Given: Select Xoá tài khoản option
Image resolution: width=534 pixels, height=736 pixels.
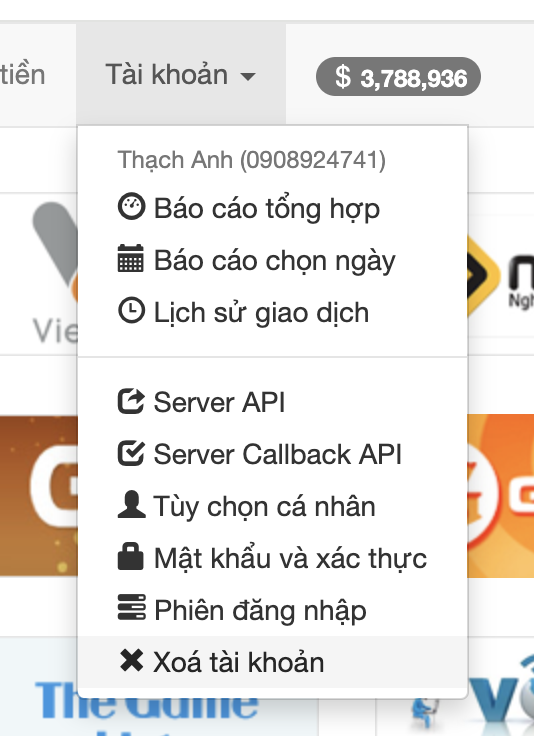Looking at the screenshot, I should pyautogui.click(x=272, y=662).
